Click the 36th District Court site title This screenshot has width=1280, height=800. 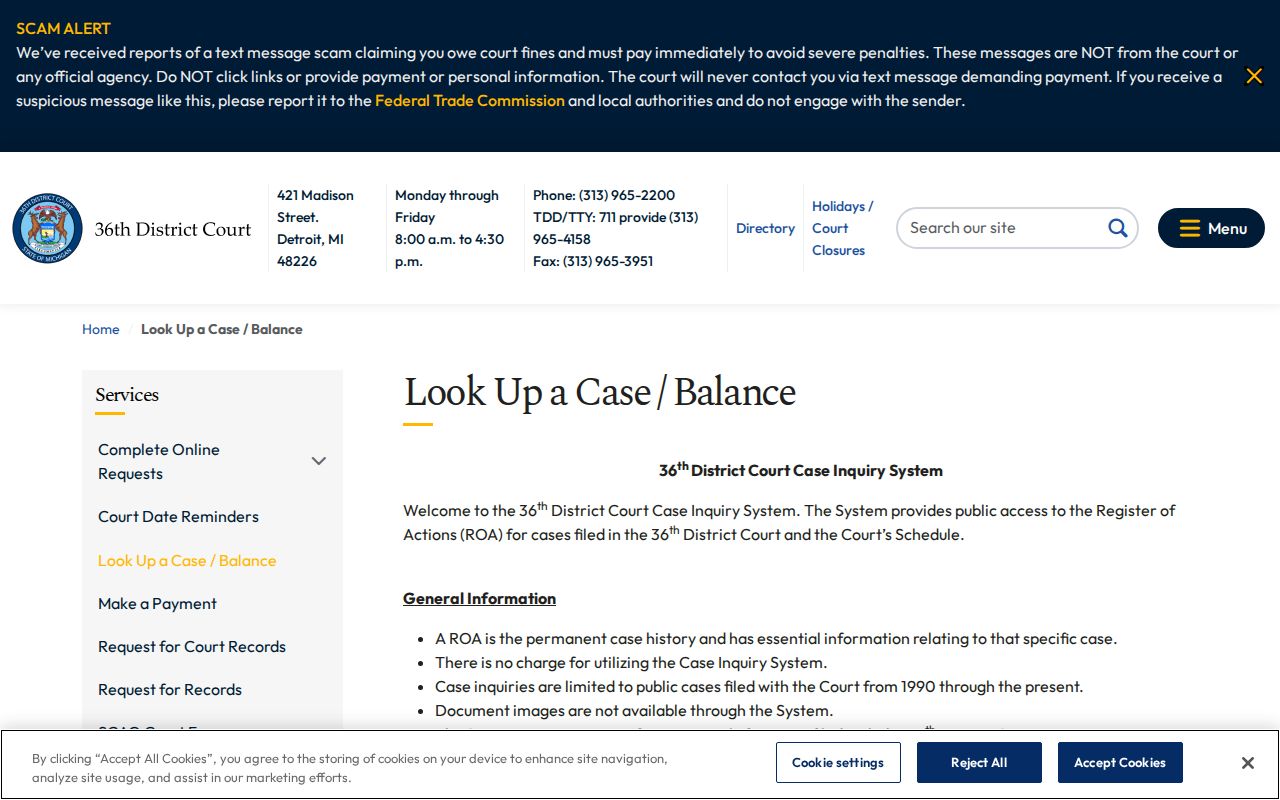coord(173,229)
